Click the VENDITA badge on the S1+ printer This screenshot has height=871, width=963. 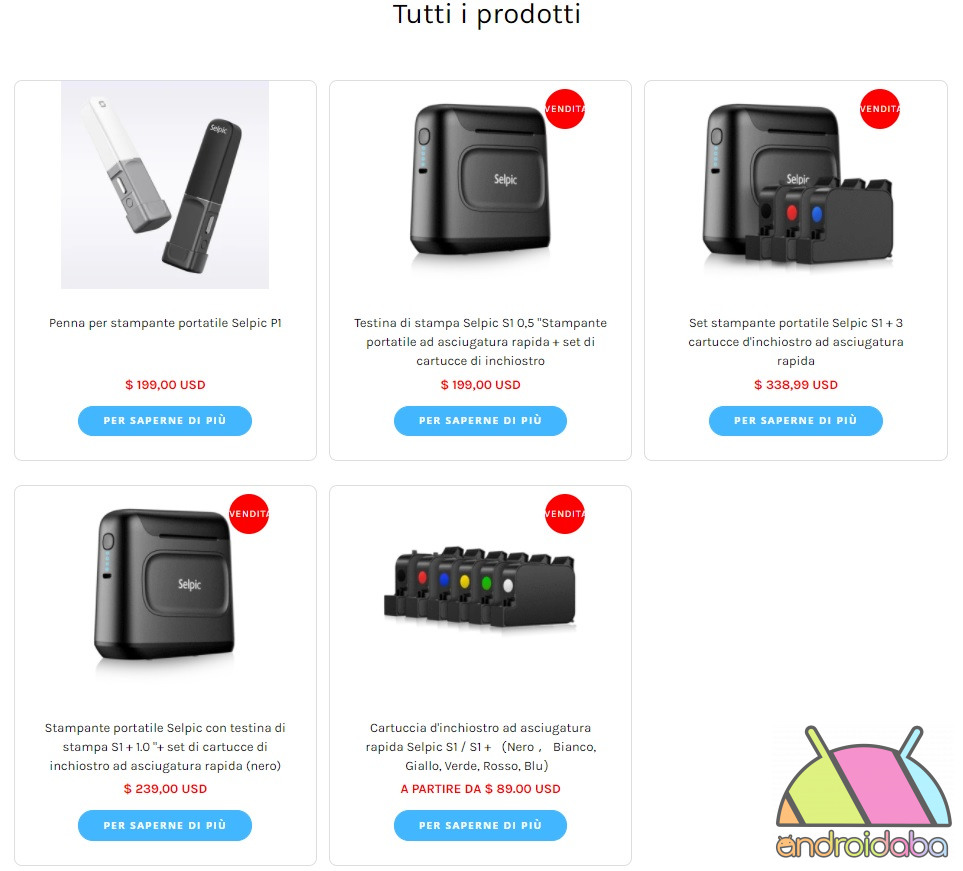[x=249, y=514]
